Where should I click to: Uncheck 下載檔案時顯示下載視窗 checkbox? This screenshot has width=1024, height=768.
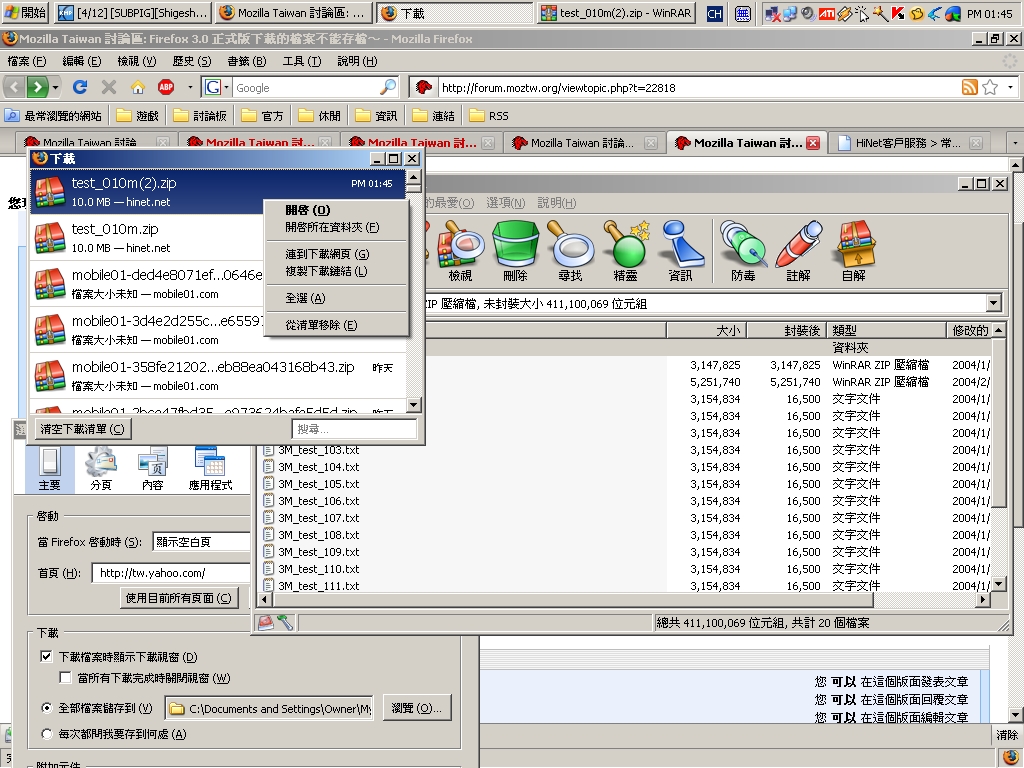46,657
